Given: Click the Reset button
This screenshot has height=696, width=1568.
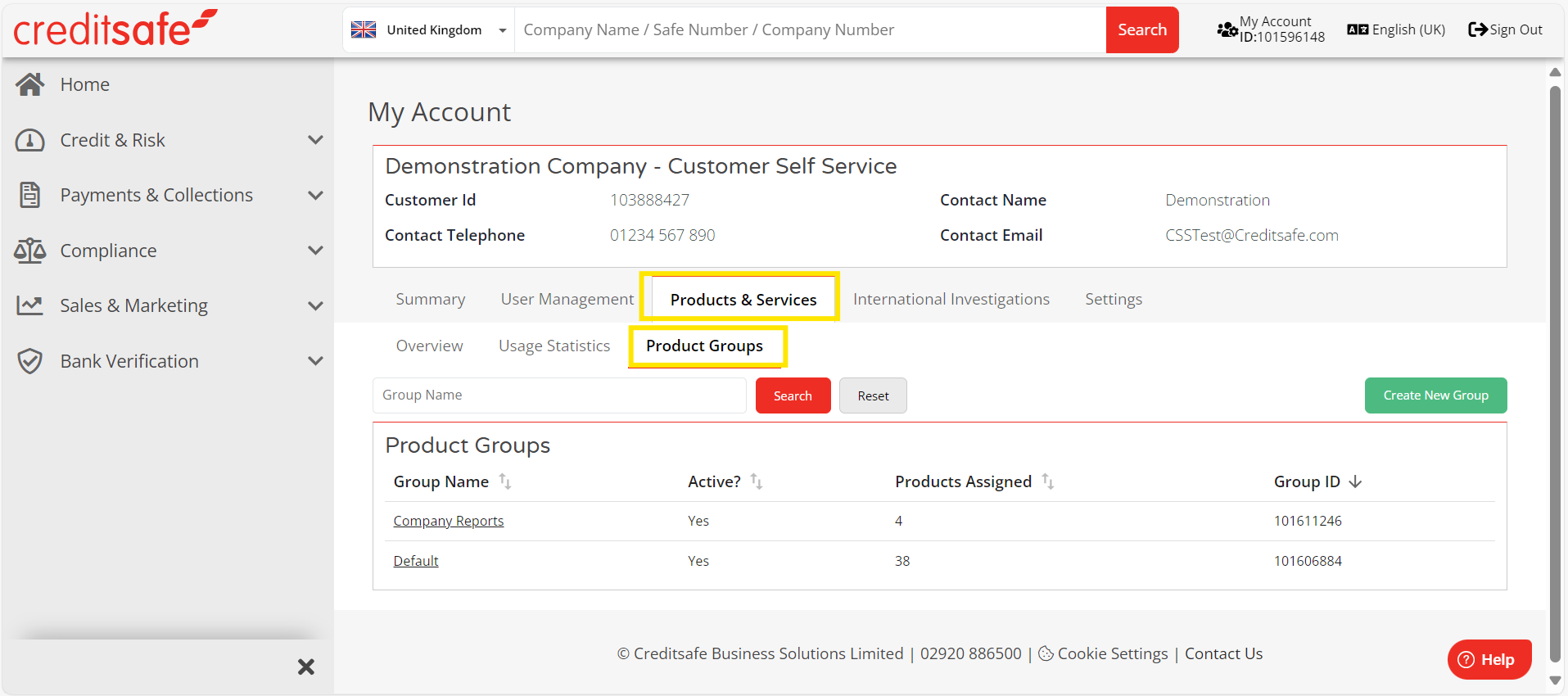Looking at the screenshot, I should tap(873, 395).
